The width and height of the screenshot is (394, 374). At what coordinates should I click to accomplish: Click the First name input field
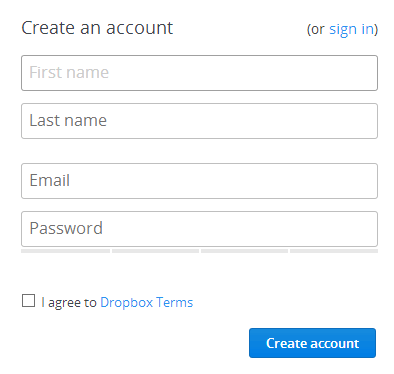[199, 73]
